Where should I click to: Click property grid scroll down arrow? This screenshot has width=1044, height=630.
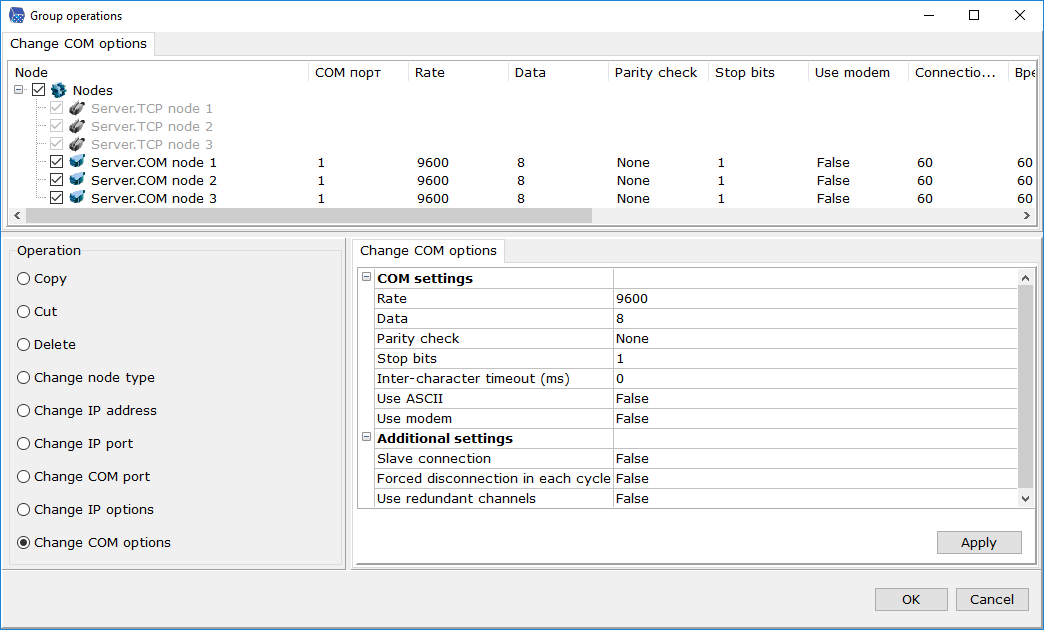(1025, 498)
